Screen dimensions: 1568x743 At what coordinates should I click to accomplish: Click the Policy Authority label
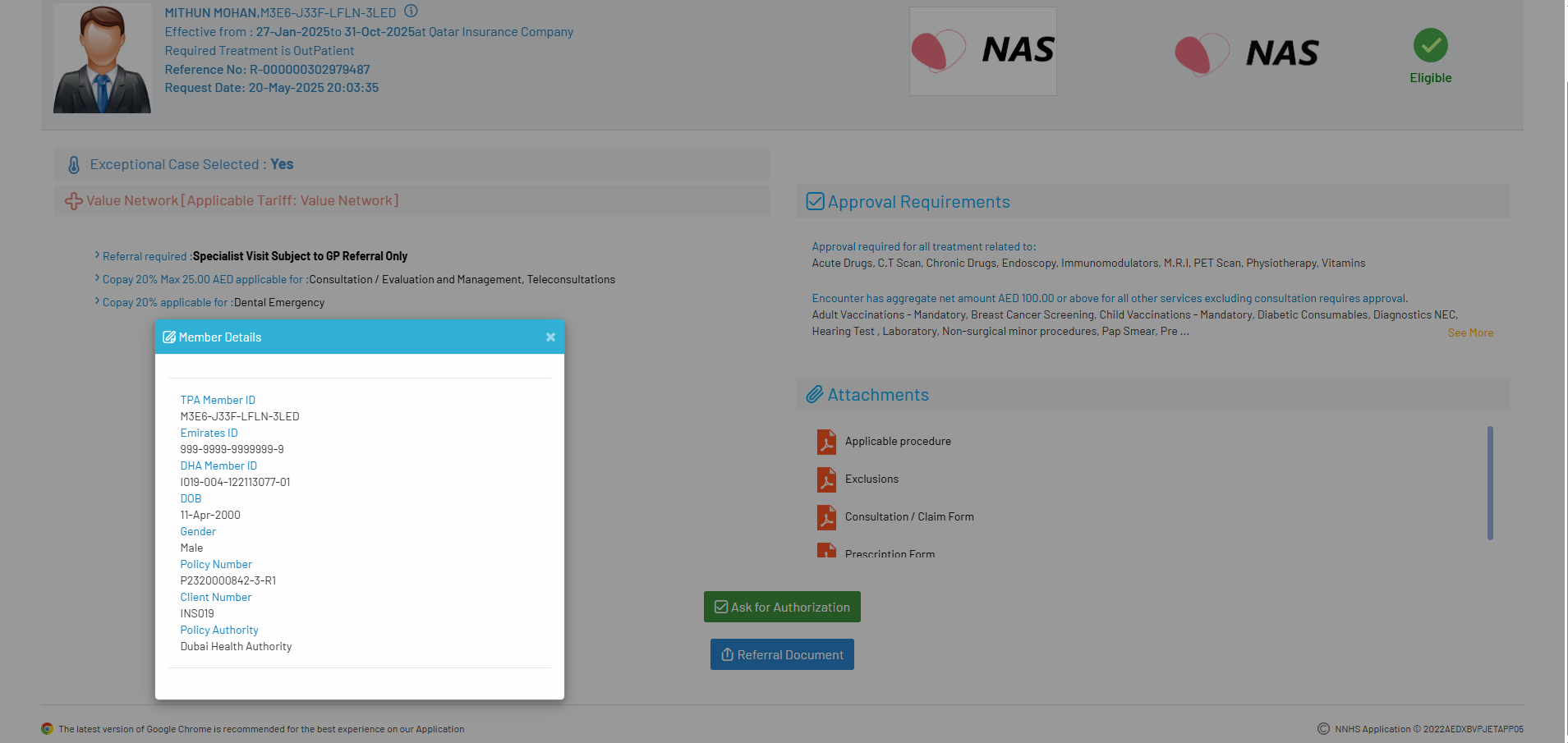point(219,631)
